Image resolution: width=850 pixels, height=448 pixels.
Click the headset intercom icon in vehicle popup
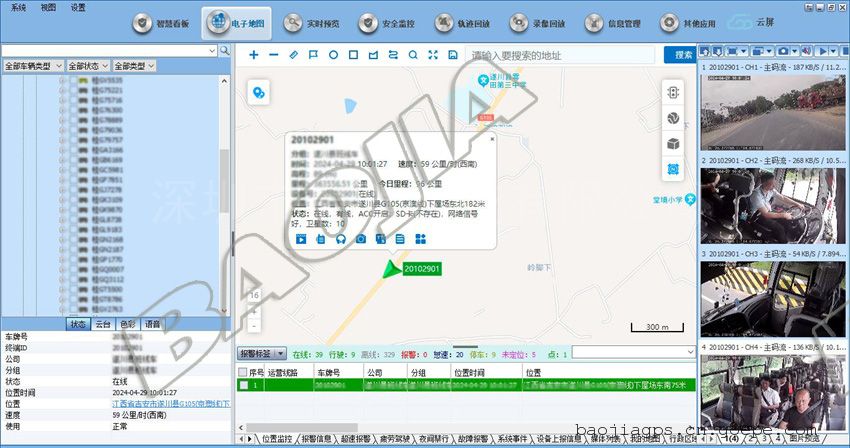pos(340,239)
